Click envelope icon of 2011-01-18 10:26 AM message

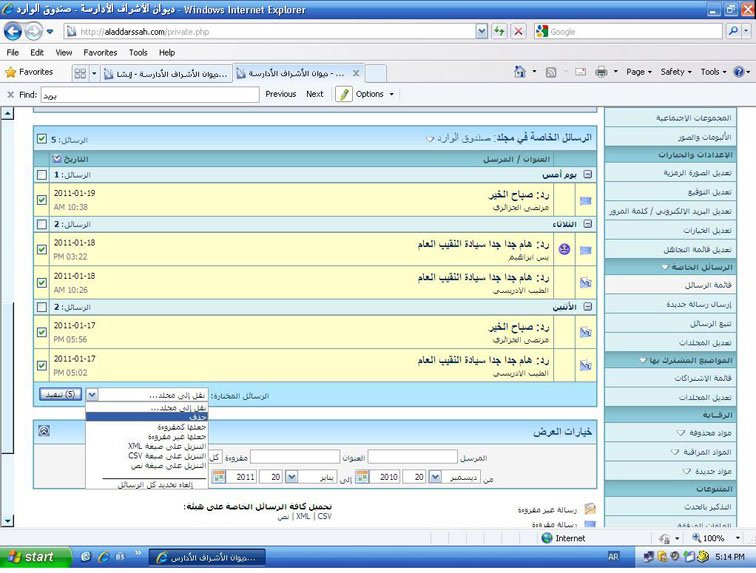click(x=585, y=283)
